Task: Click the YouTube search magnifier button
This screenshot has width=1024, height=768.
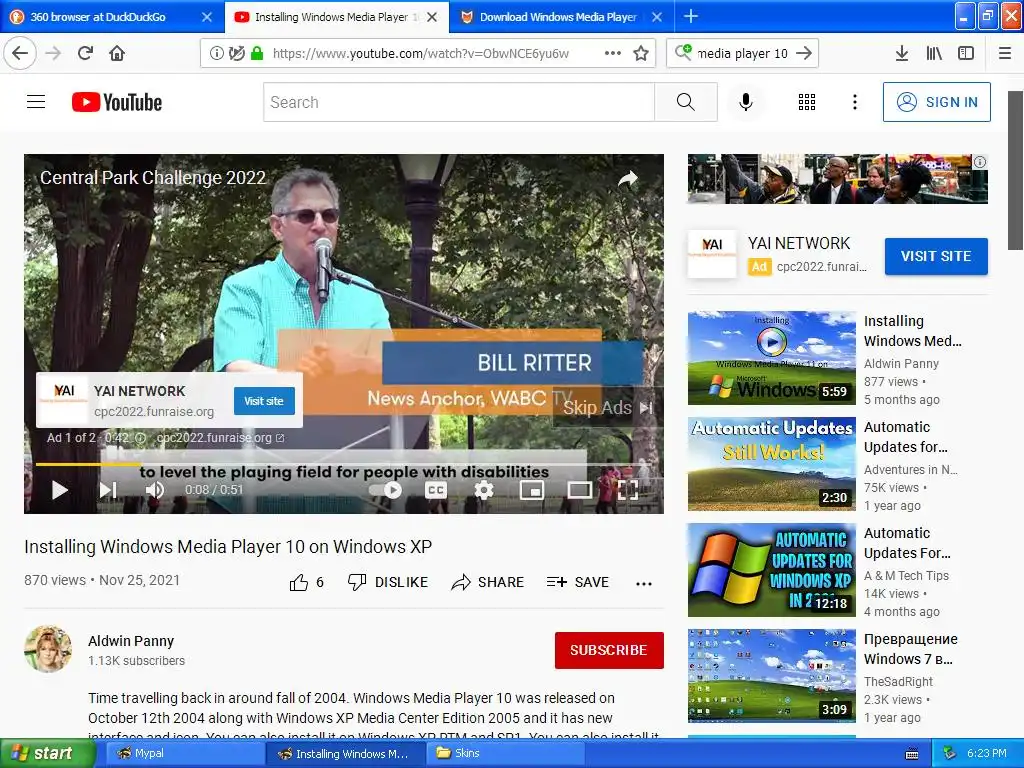Action: [x=686, y=102]
